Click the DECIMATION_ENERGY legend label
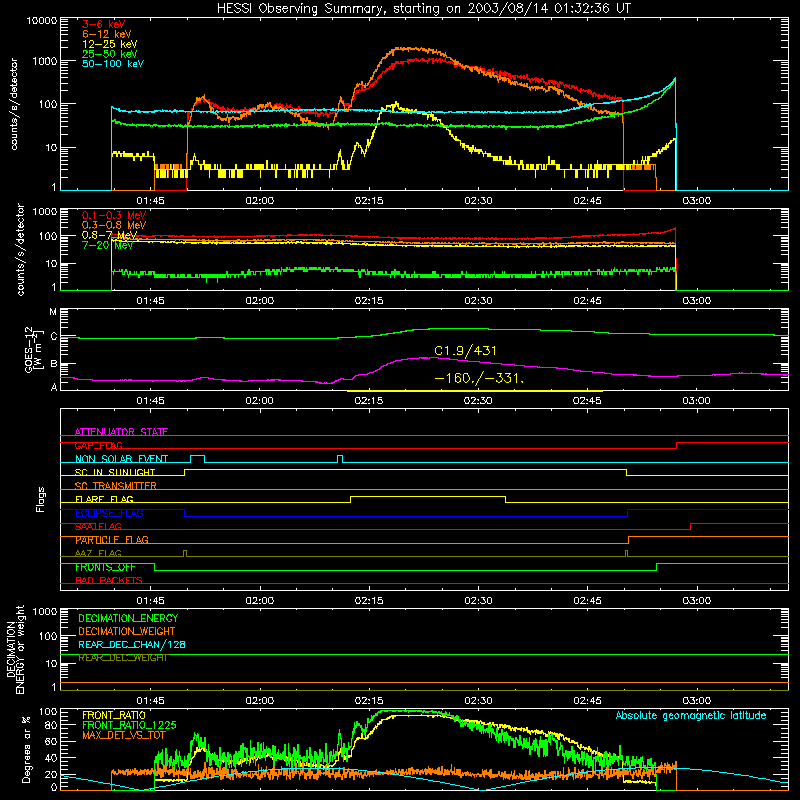Image resolution: width=800 pixels, height=800 pixels. pos(128,618)
